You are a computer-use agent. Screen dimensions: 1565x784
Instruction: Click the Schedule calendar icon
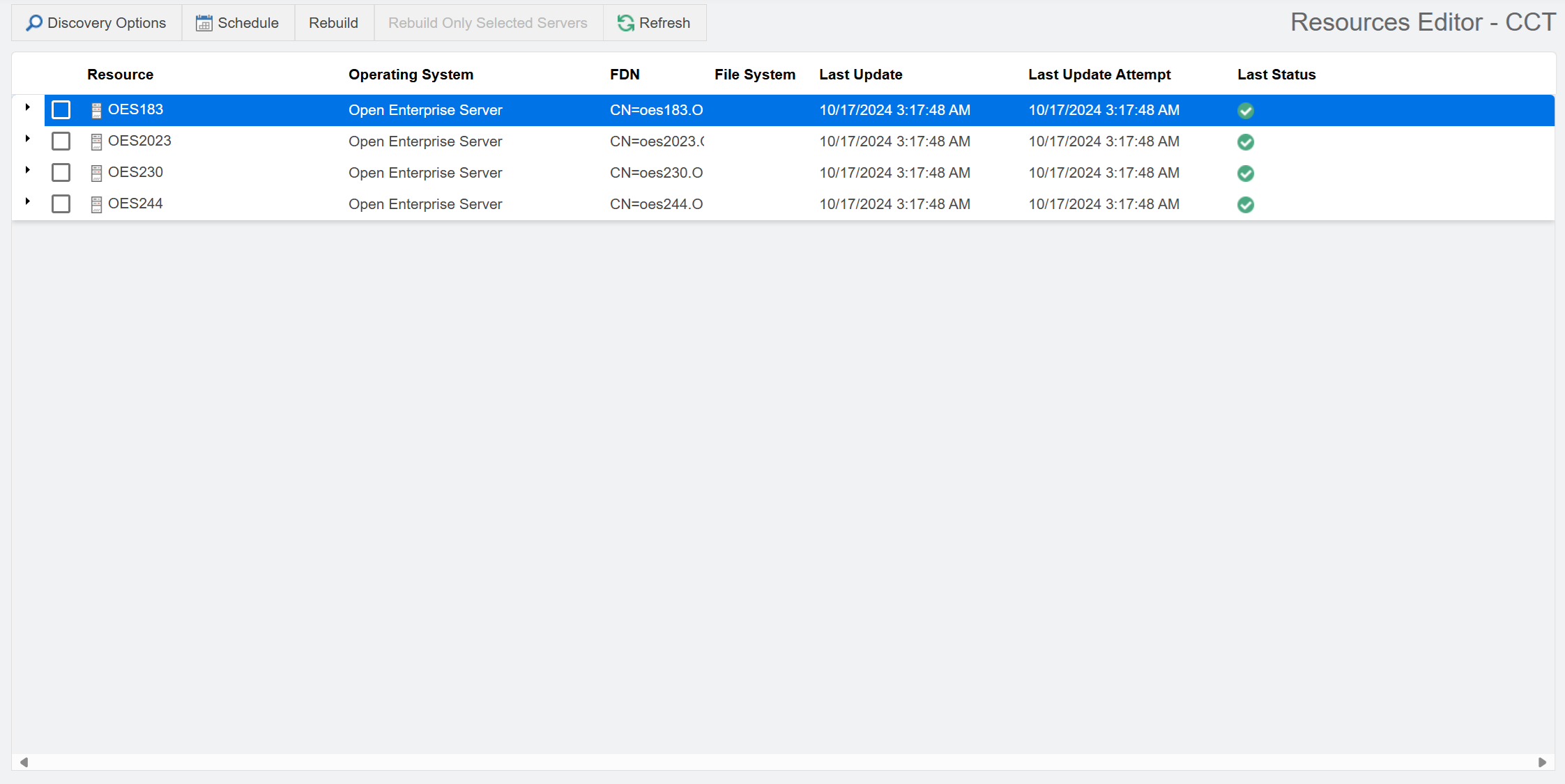click(204, 23)
